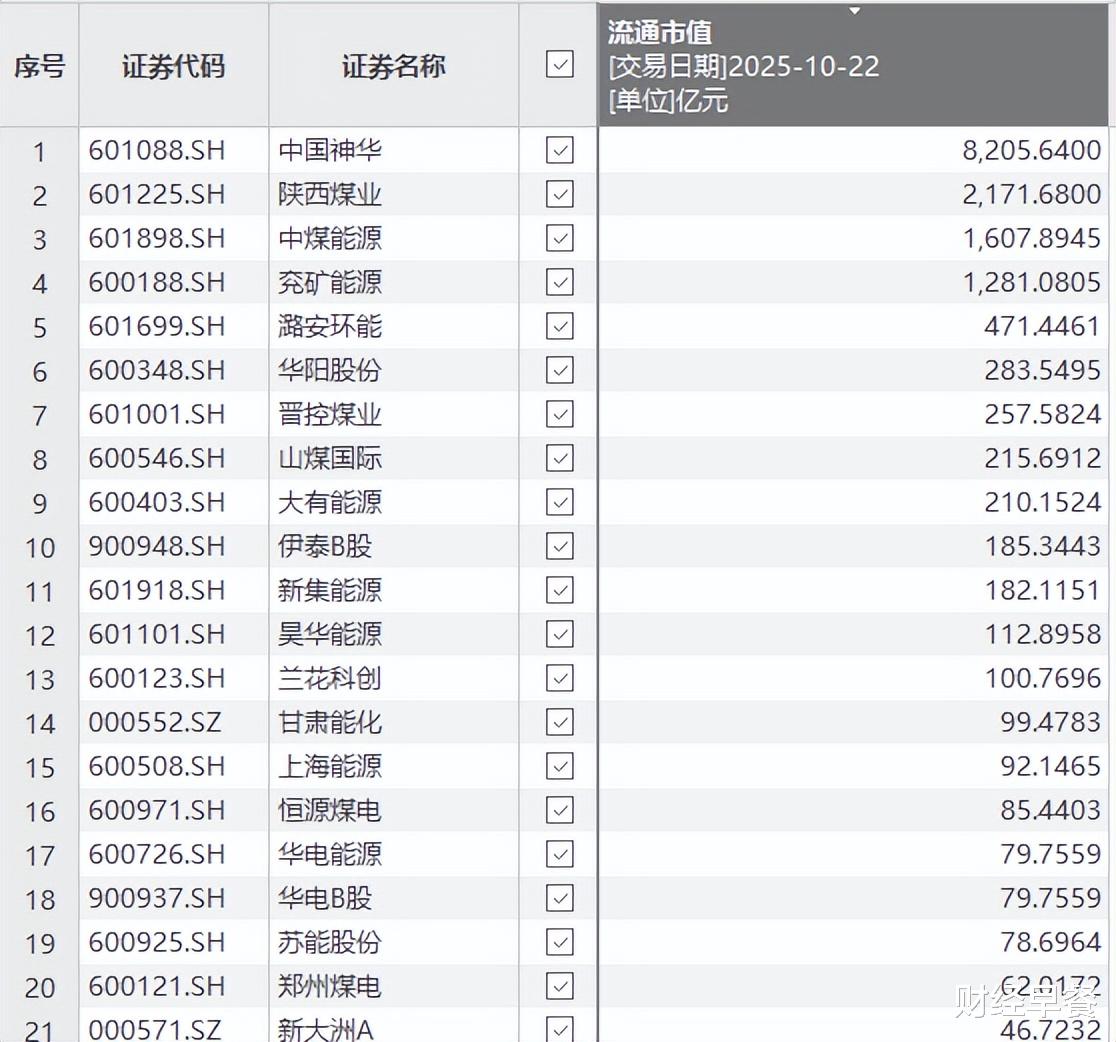
Task: Click market value 2,171.6800
Action: coord(1032,194)
